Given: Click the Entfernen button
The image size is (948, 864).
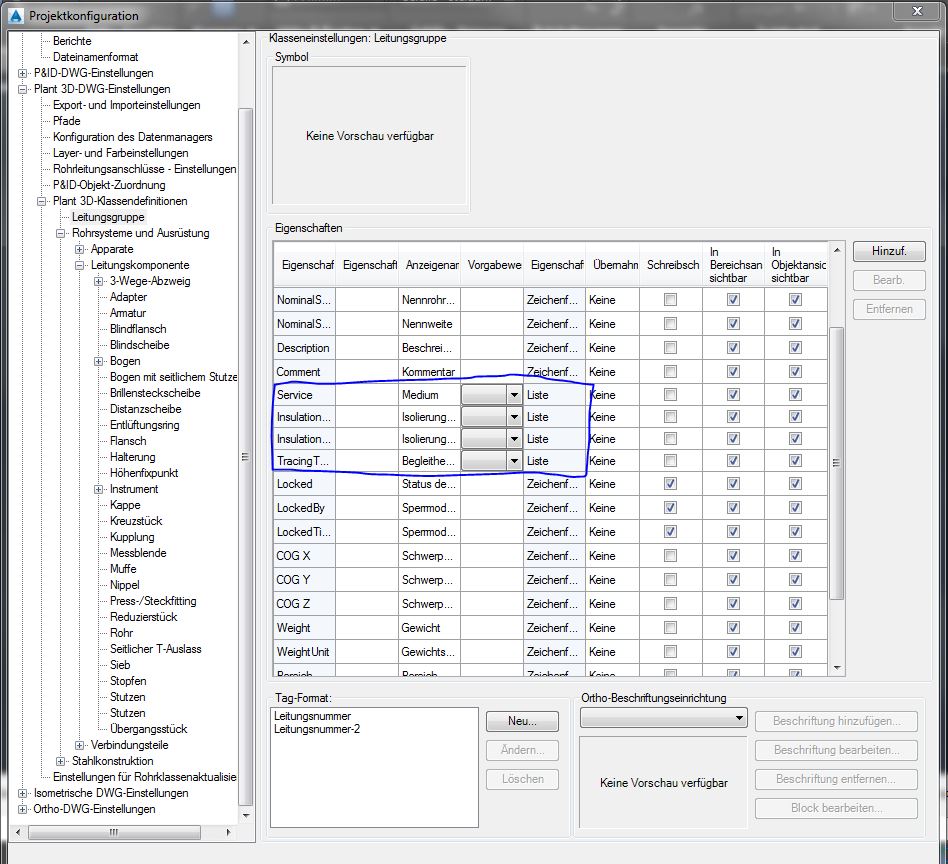Looking at the screenshot, I should pos(889,309).
